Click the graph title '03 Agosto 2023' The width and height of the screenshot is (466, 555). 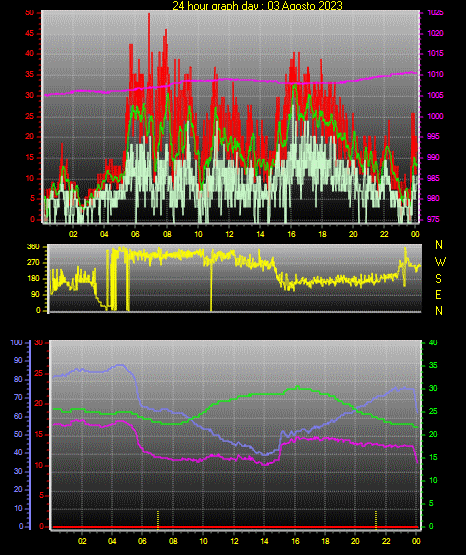coord(305,5)
